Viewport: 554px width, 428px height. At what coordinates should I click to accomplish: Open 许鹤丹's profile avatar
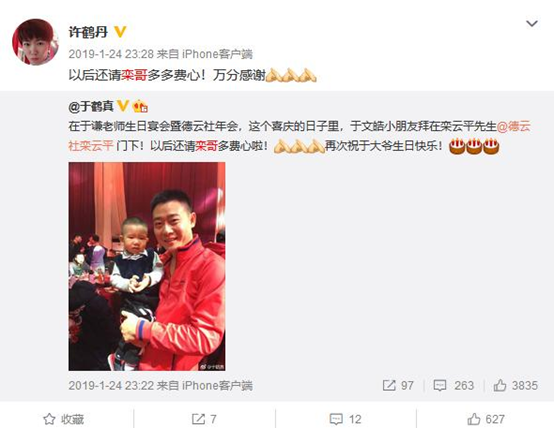(35, 42)
